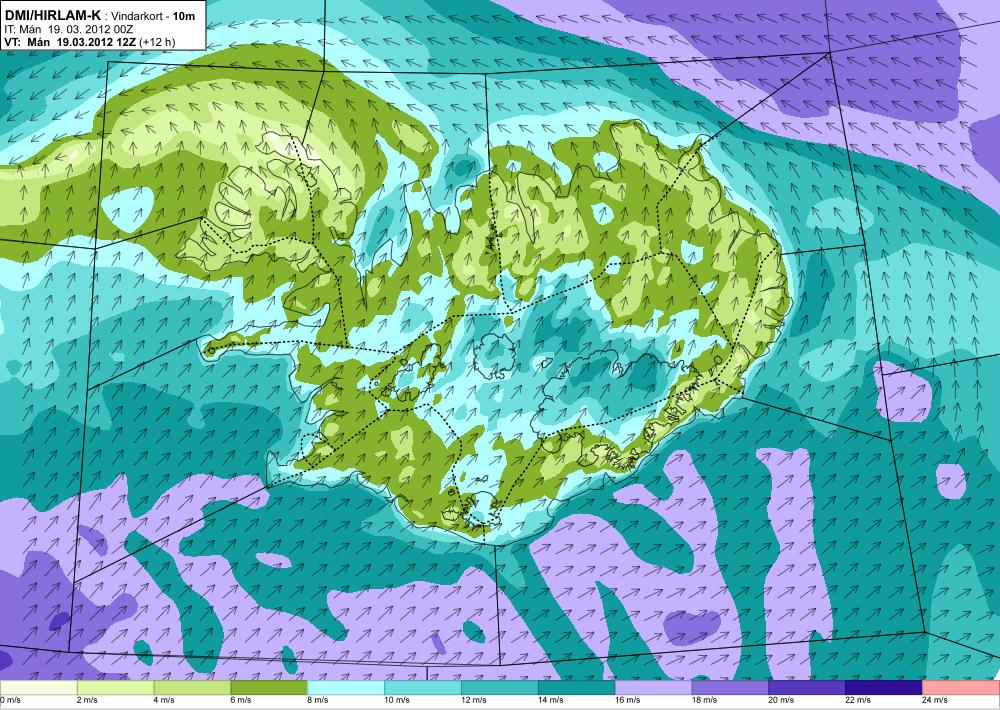Click the pale cyan 8–10 m/s legend swatch
Screen dimensions: 1000x710
(x=346, y=688)
